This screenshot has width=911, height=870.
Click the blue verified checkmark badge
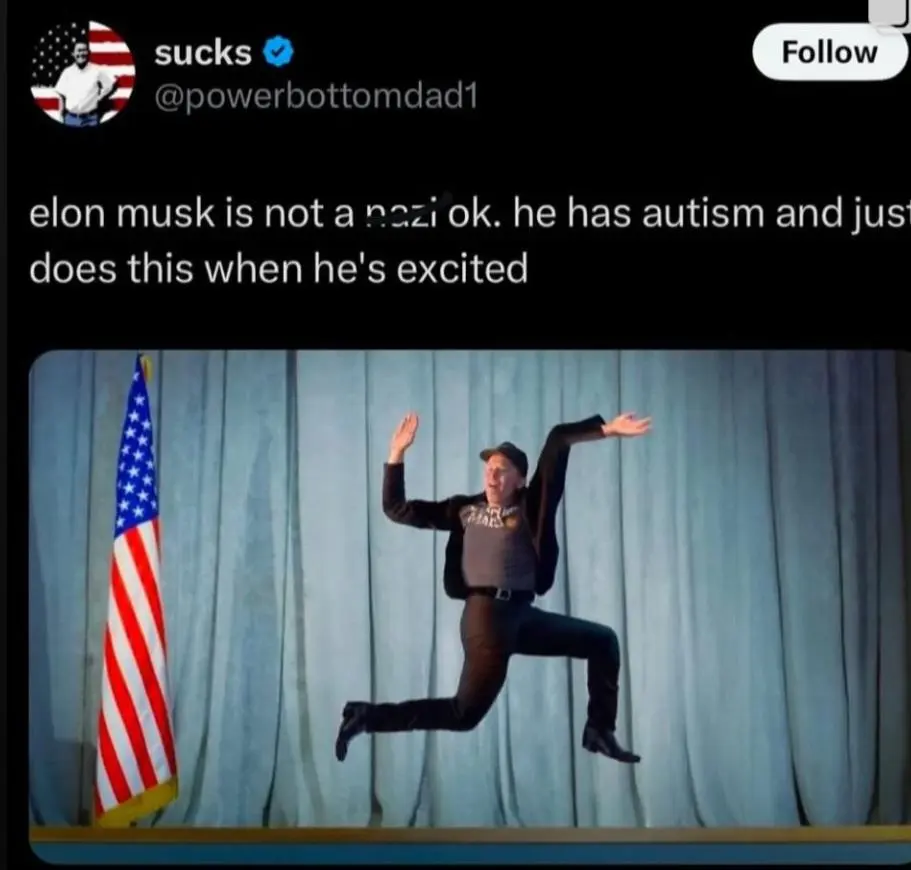coord(279,52)
